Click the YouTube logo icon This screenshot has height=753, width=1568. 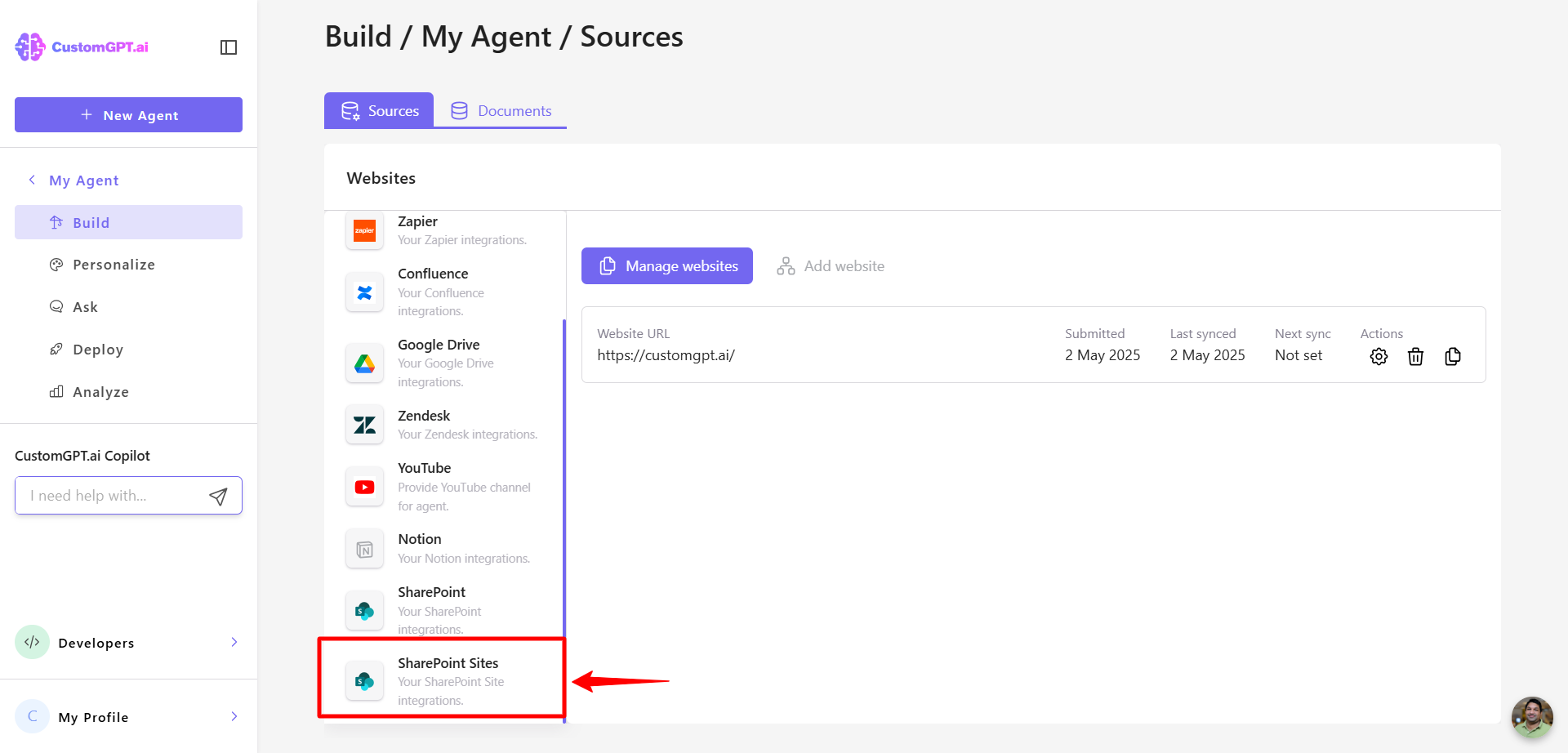click(364, 487)
